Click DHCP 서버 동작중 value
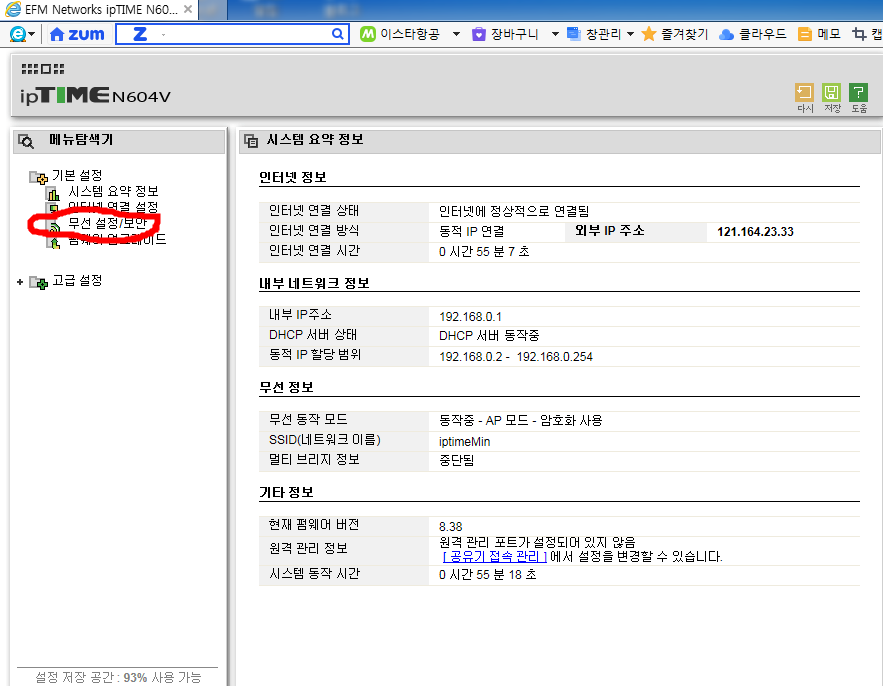 (489, 336)
